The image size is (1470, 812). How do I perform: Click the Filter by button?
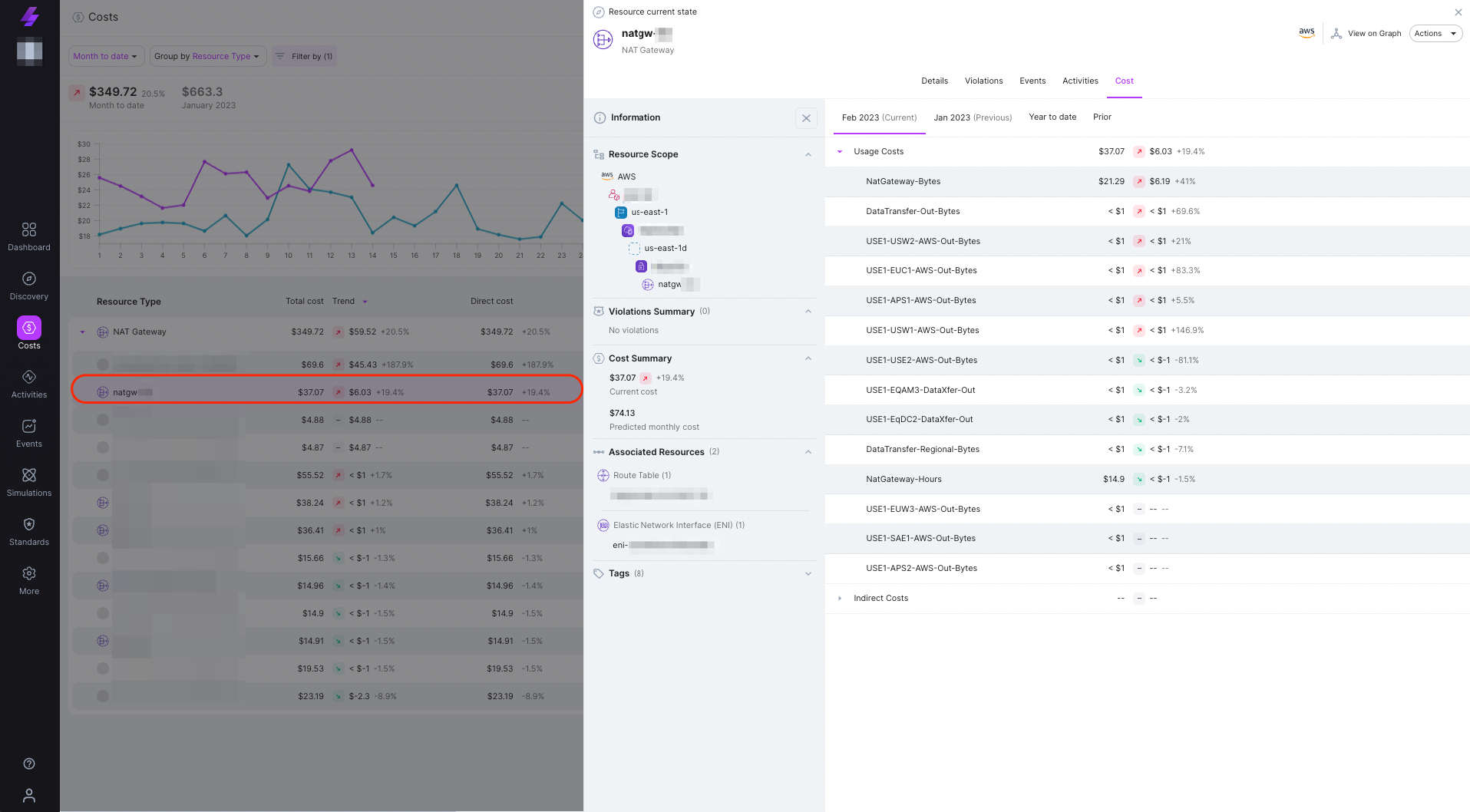[304, 55]
